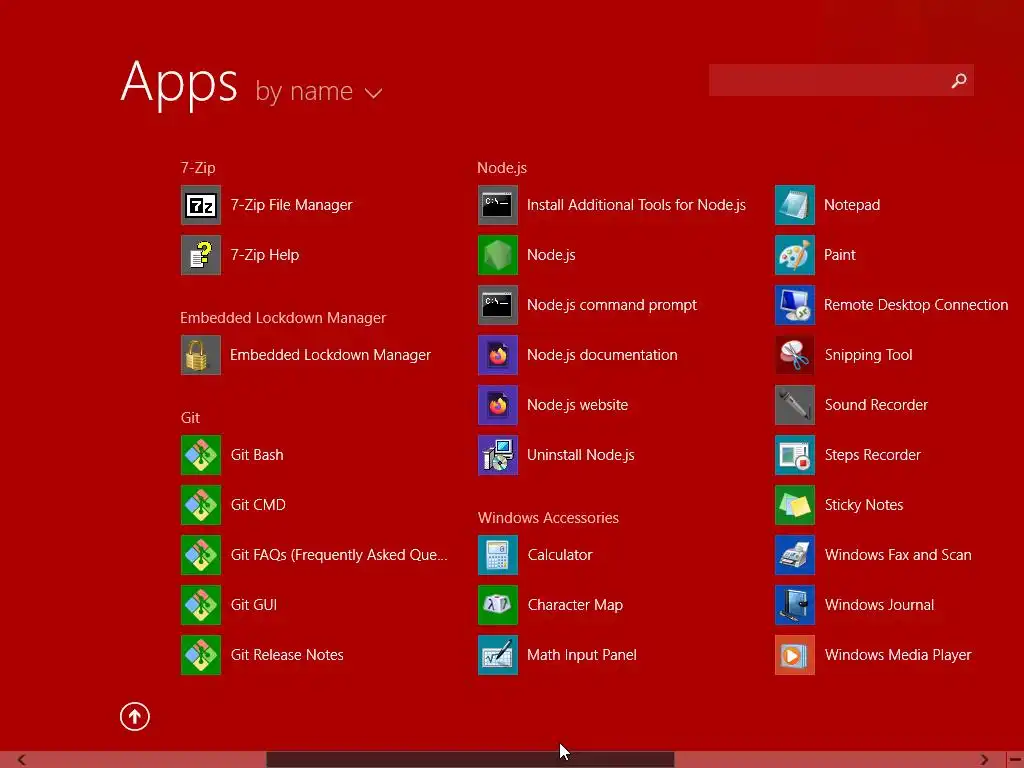This screenshot has height=768, width=1024.
Task: Open the Steps Recorder icon
Action: [x=795, y=455]
